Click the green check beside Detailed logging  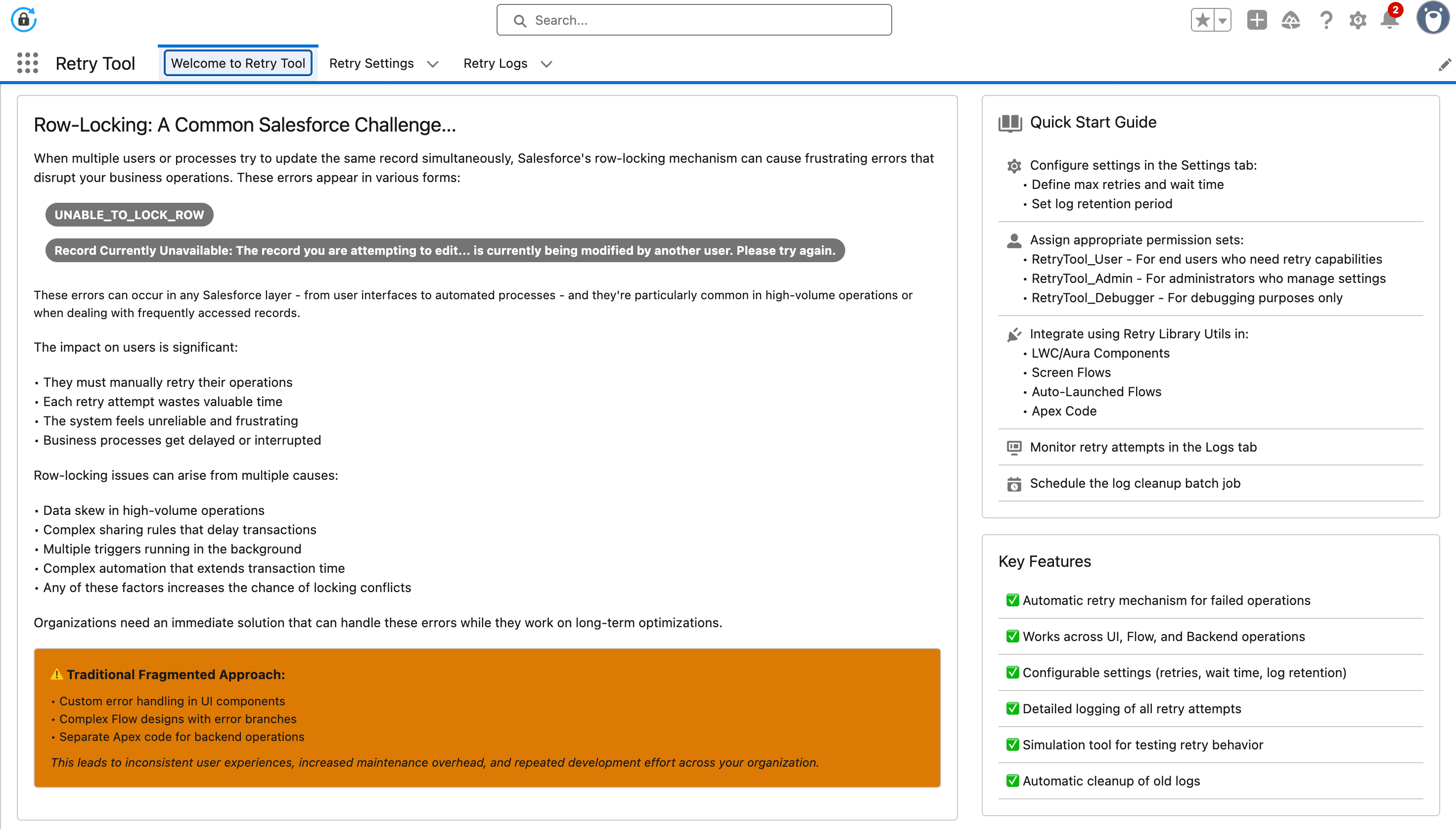point(1012,708)
